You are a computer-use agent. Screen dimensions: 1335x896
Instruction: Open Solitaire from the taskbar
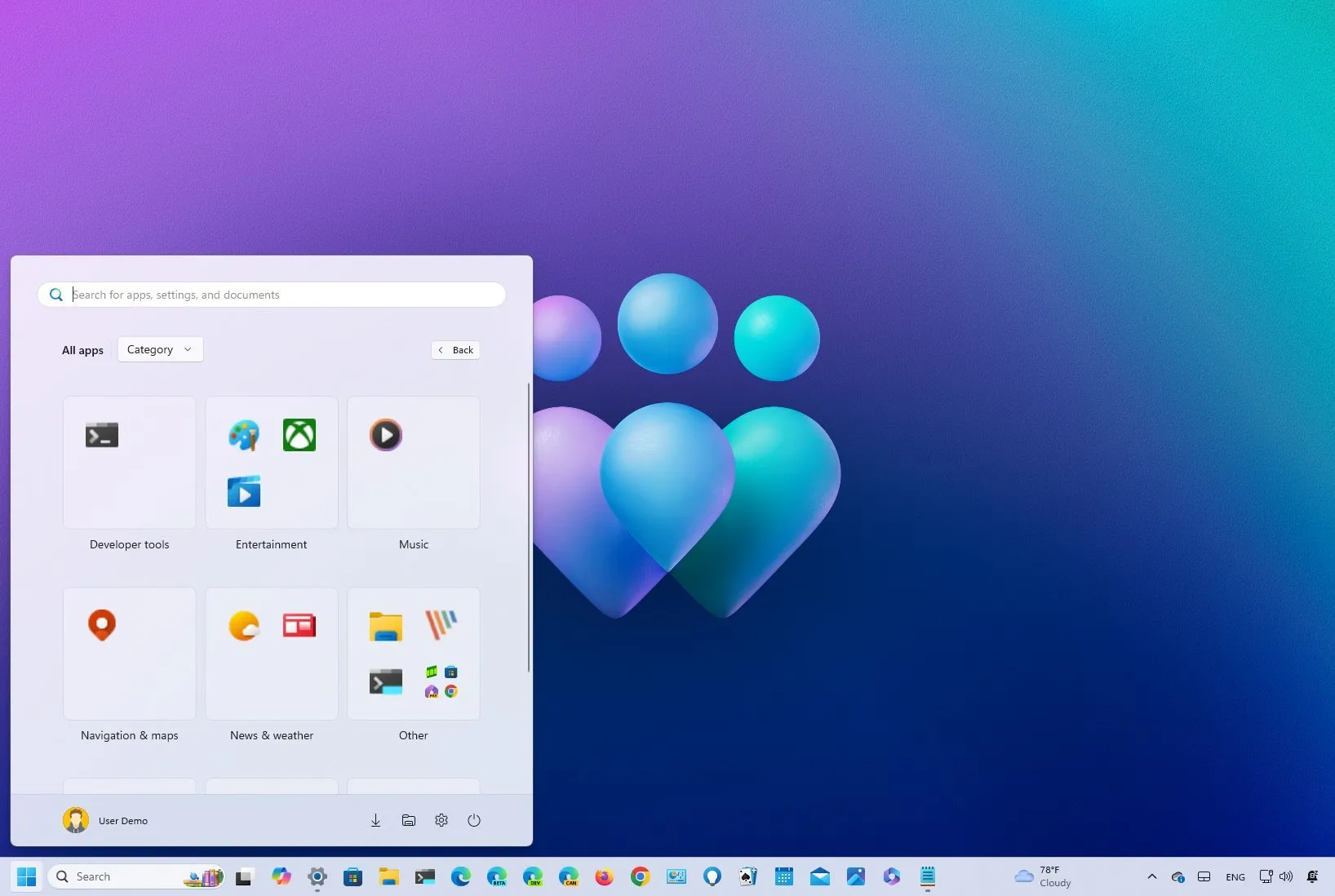[x=748, y=876]
